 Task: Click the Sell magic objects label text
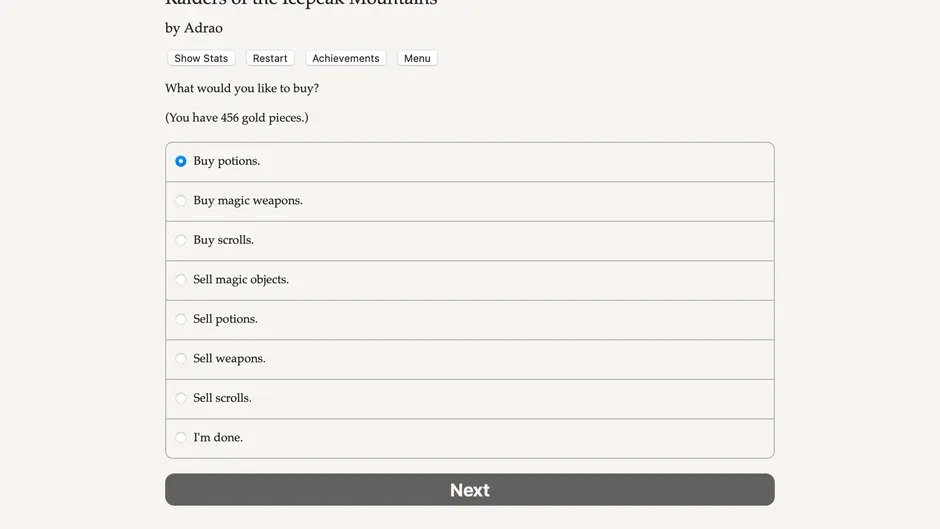(x=240, y=280)
